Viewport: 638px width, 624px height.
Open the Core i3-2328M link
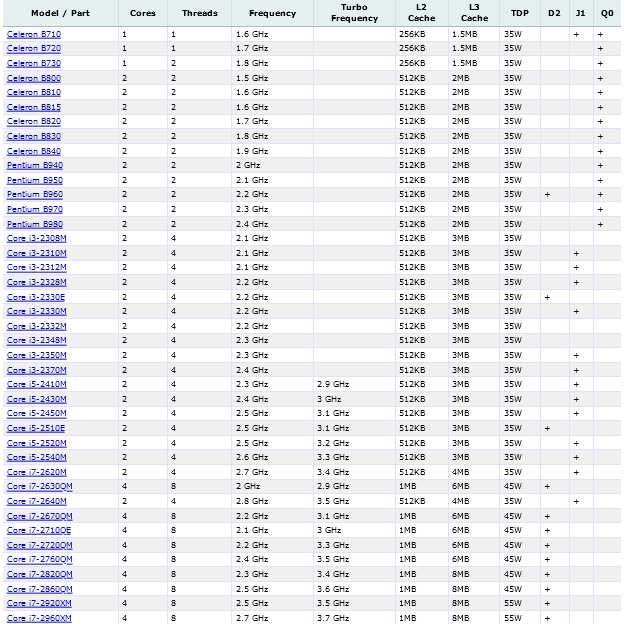click(37, 282)
